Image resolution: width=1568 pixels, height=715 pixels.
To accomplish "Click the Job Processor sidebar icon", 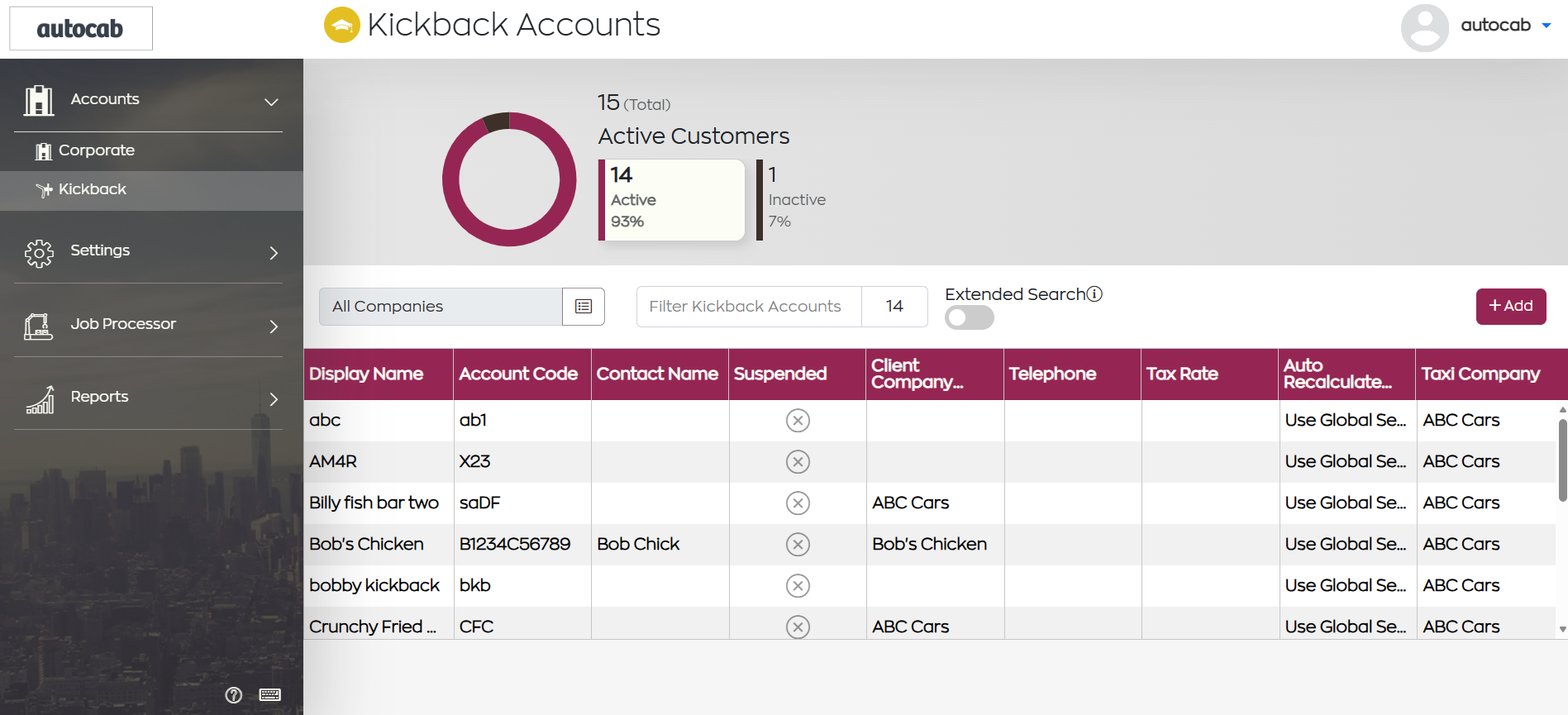I will coord(39,326).
